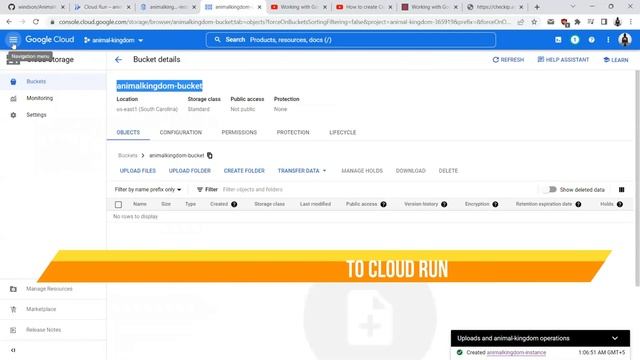Open the Holds column help icon
The image size is (640, 360).
coord(620,204)
